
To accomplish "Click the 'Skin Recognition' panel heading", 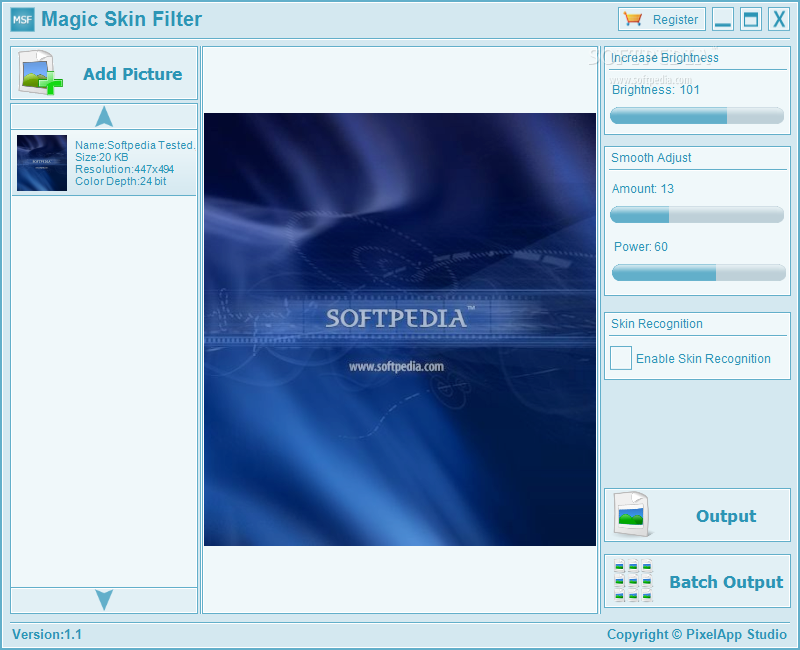I will coord(657,323).
